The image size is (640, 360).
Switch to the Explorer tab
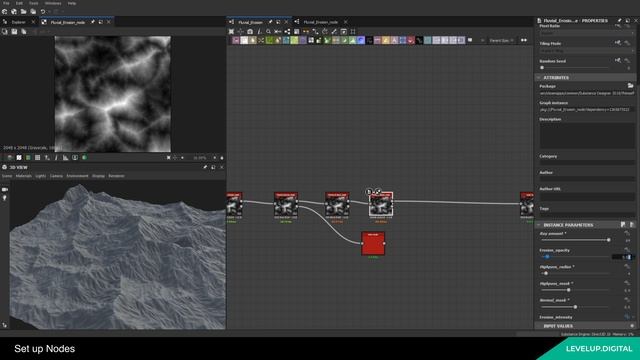coord(18,22)
